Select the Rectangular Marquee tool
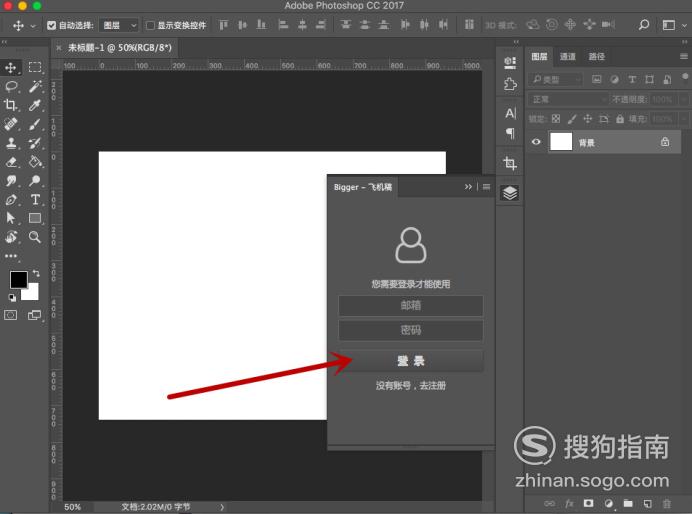Image resolution: width=692 pixels, height=514 pixels. click(35, 67)
